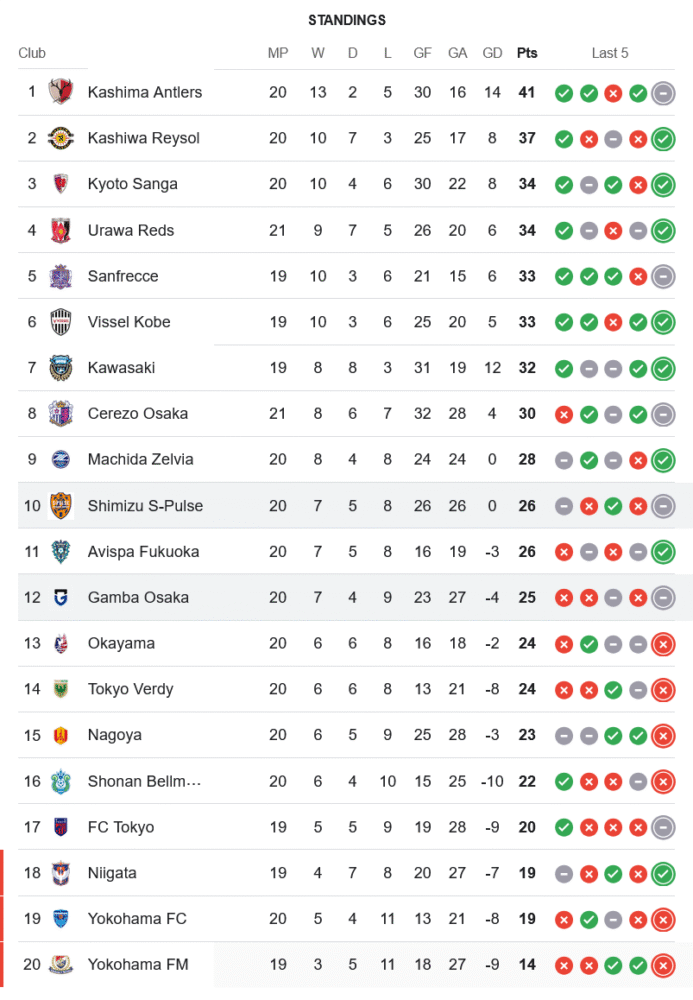
Task: Open the Machida Zelvia team link
Action: [x=140, y=460]
